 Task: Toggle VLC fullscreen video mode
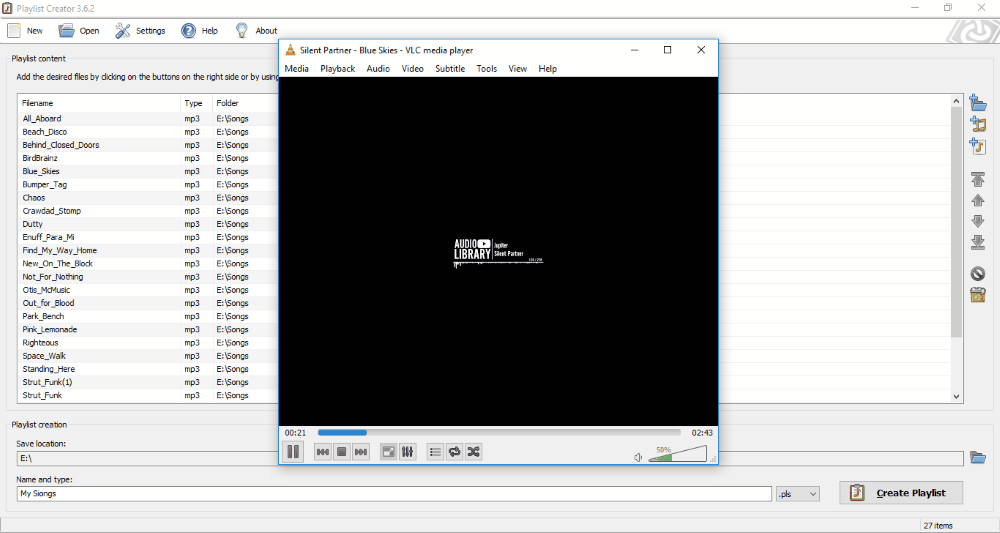(x=388, y=451)
